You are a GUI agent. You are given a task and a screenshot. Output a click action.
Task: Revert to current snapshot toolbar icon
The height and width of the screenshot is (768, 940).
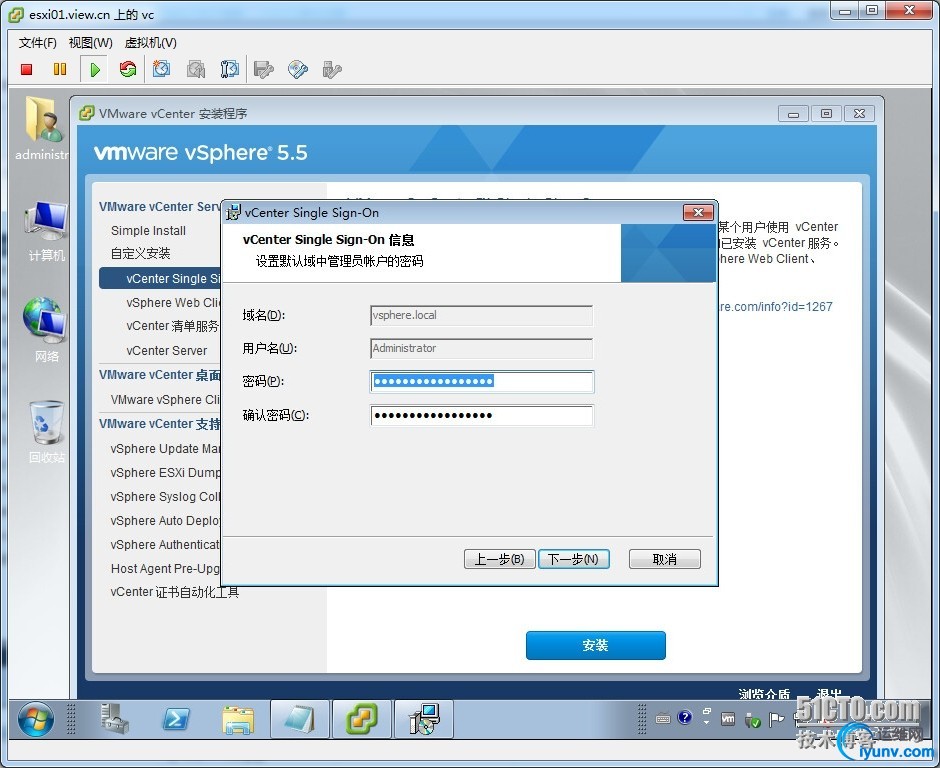196,70
